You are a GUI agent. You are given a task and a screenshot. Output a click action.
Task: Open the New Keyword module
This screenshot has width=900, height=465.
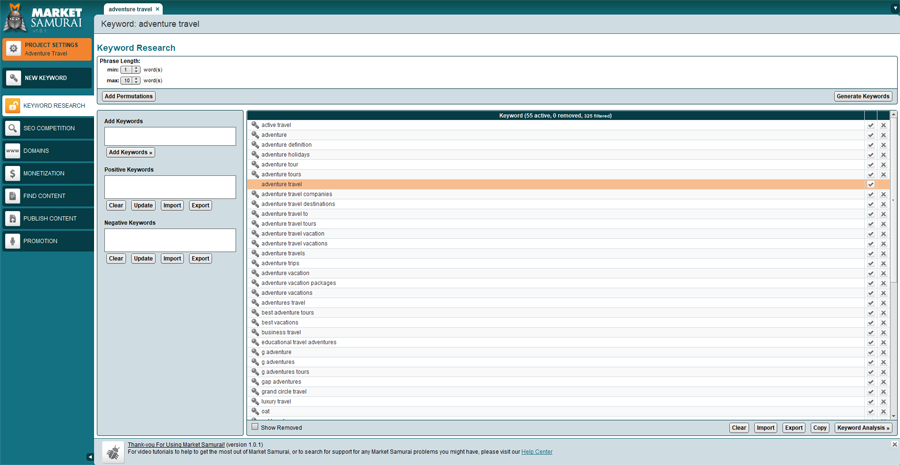[47, 78]
